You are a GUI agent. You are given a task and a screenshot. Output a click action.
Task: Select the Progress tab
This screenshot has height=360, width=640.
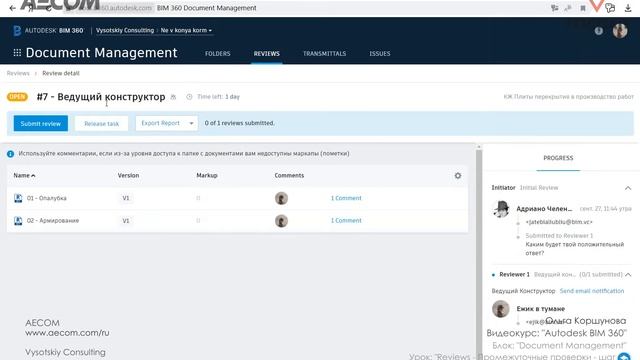click(558, 158)
